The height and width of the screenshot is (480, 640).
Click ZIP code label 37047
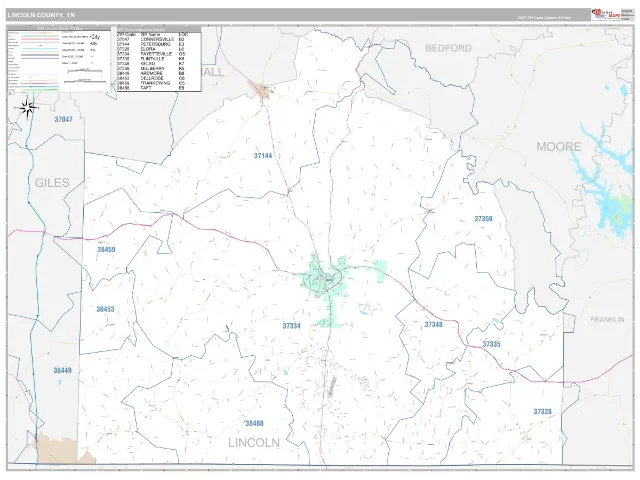click(64, 119)
